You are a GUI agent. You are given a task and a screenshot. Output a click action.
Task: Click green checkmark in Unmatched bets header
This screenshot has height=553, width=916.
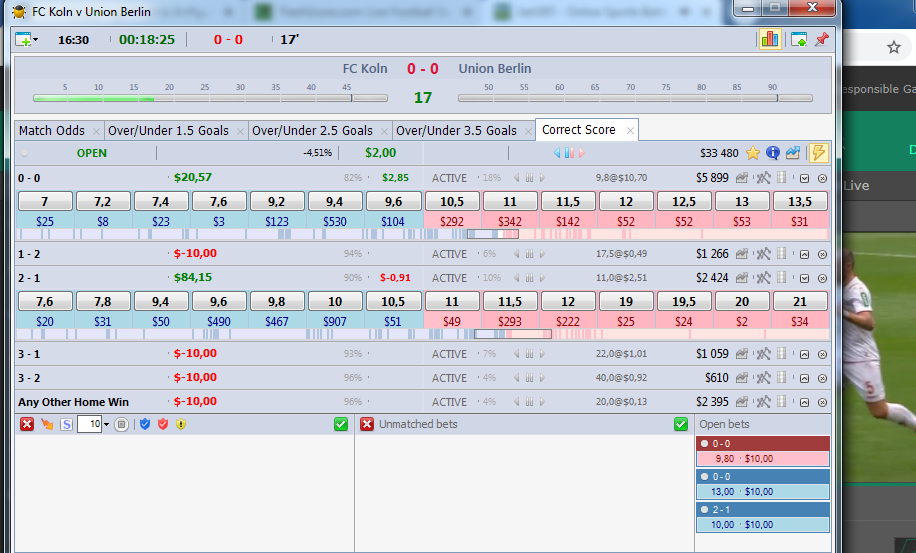coord(681,424)
